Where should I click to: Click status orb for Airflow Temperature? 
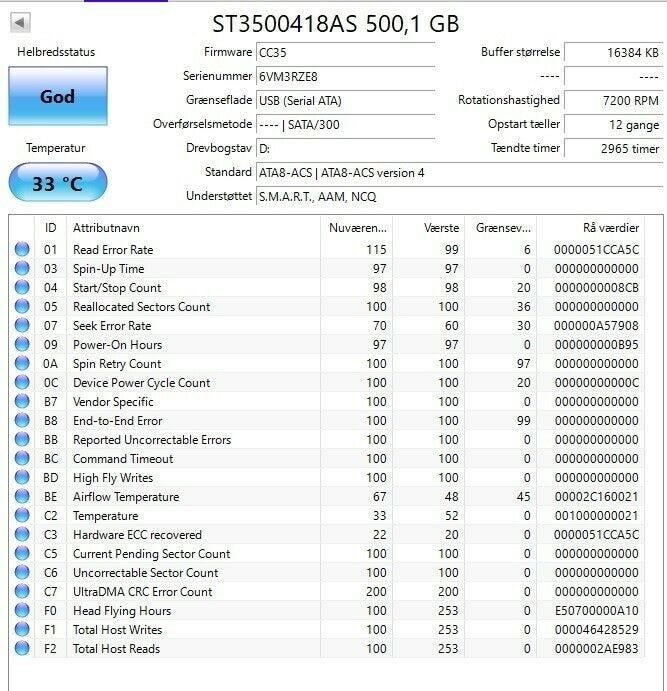(22, 496)
